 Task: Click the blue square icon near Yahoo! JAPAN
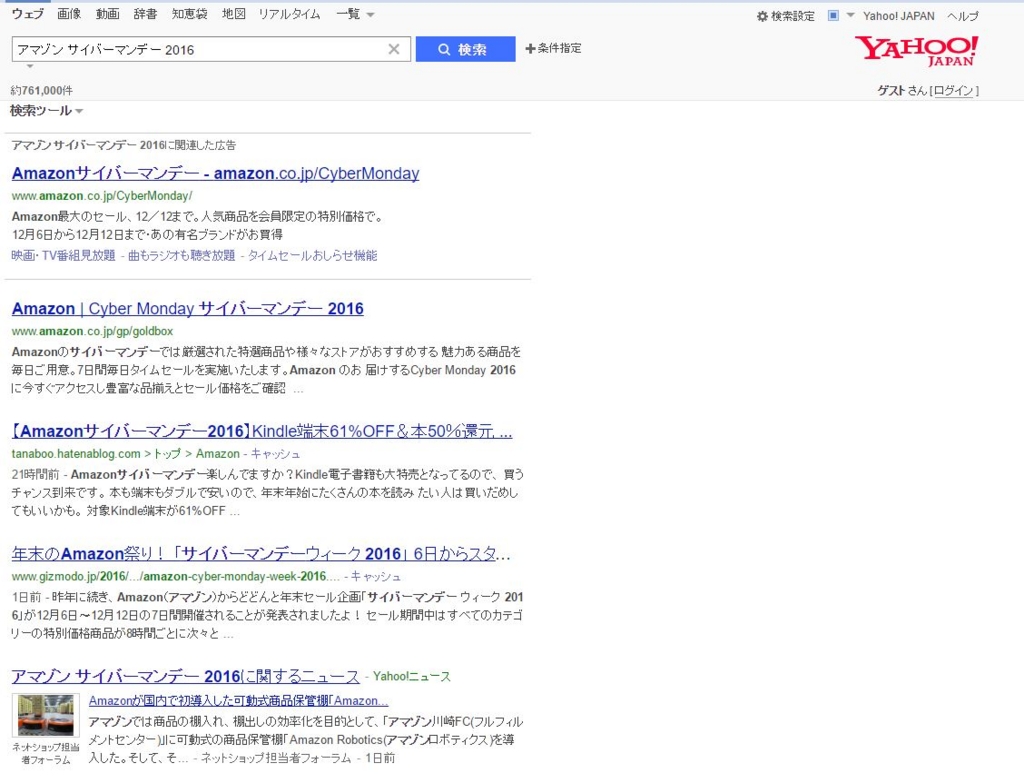click(833, 15)
